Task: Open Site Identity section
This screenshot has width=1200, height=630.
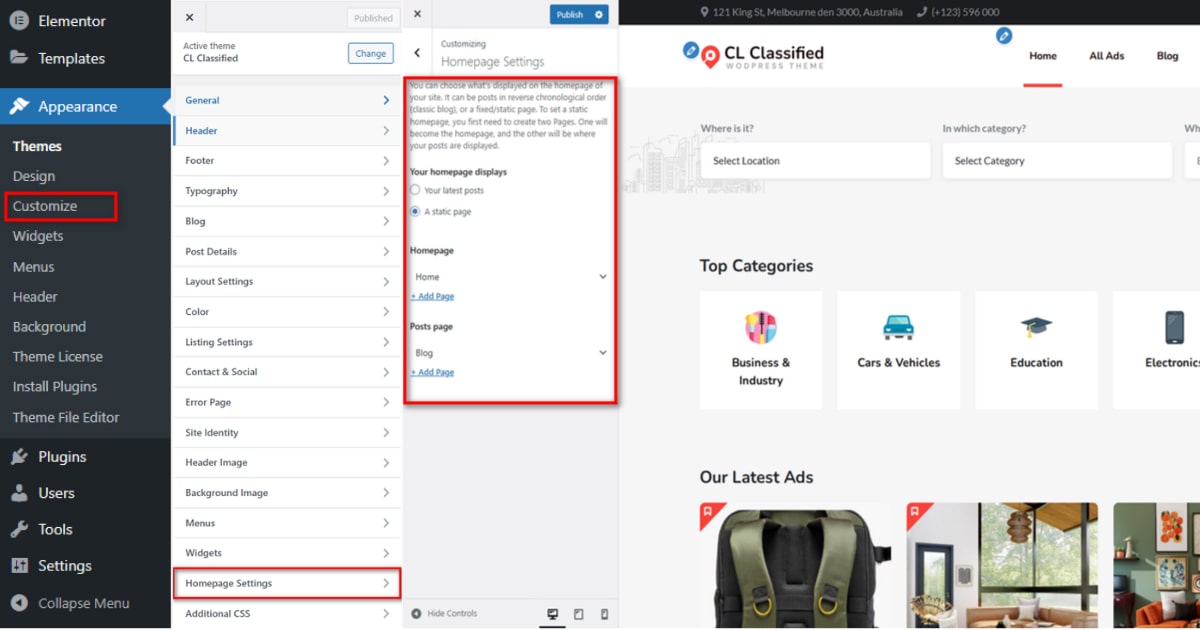Action: [x=287, y=432]
